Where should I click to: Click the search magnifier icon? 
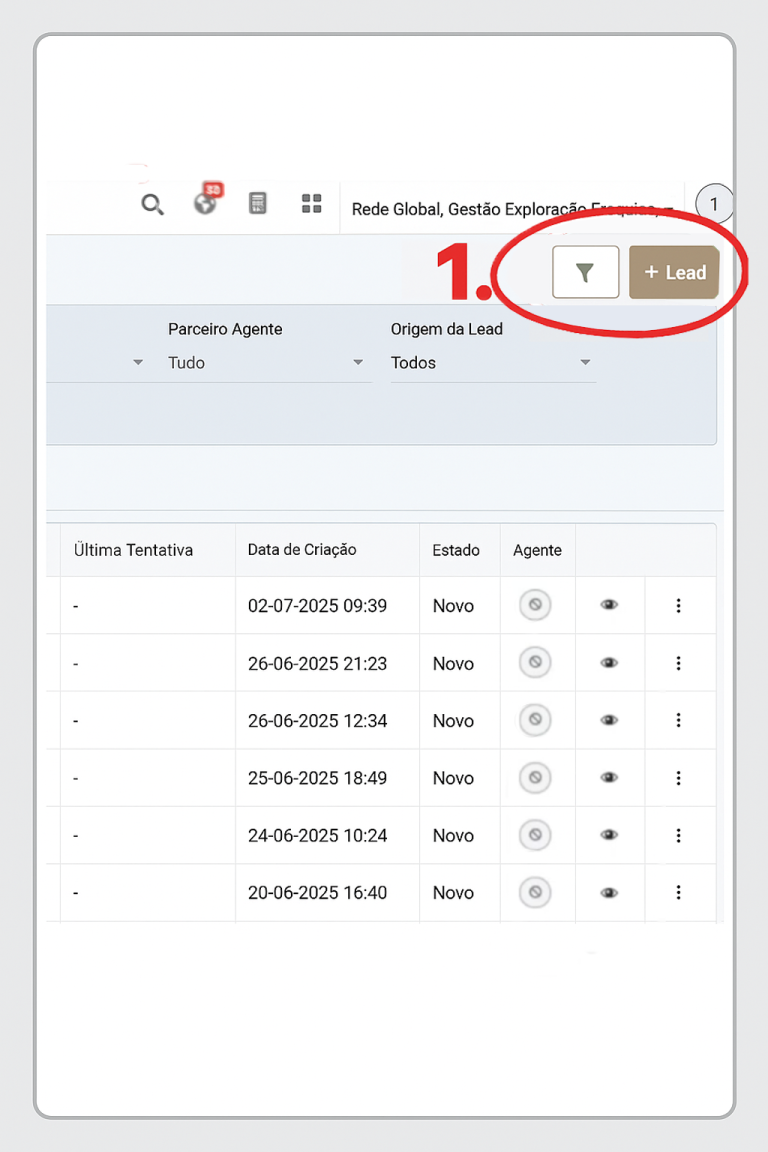point(152,205)
